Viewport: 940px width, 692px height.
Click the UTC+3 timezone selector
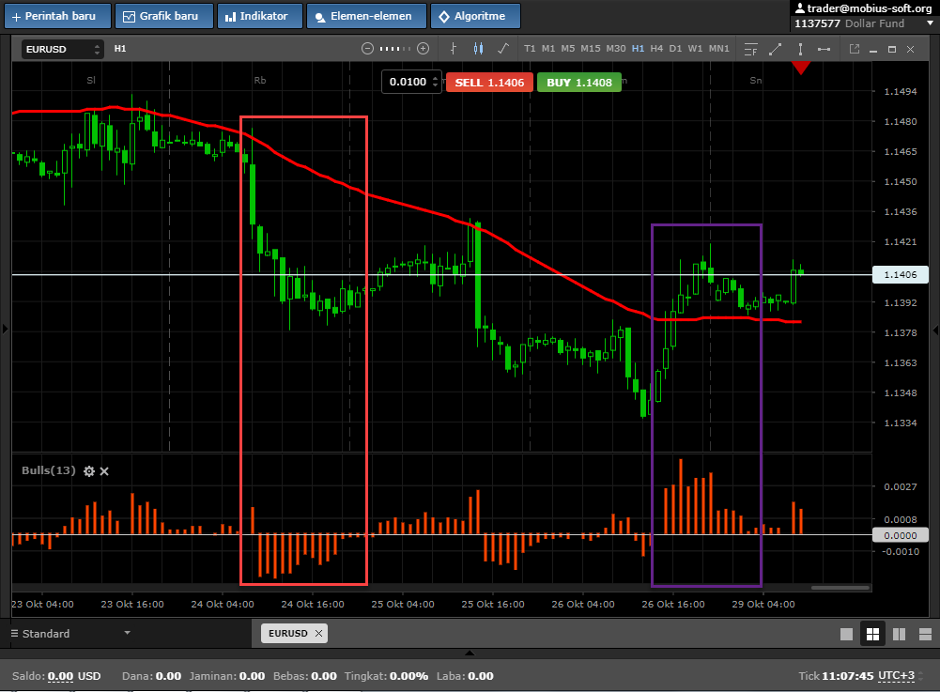897,676
